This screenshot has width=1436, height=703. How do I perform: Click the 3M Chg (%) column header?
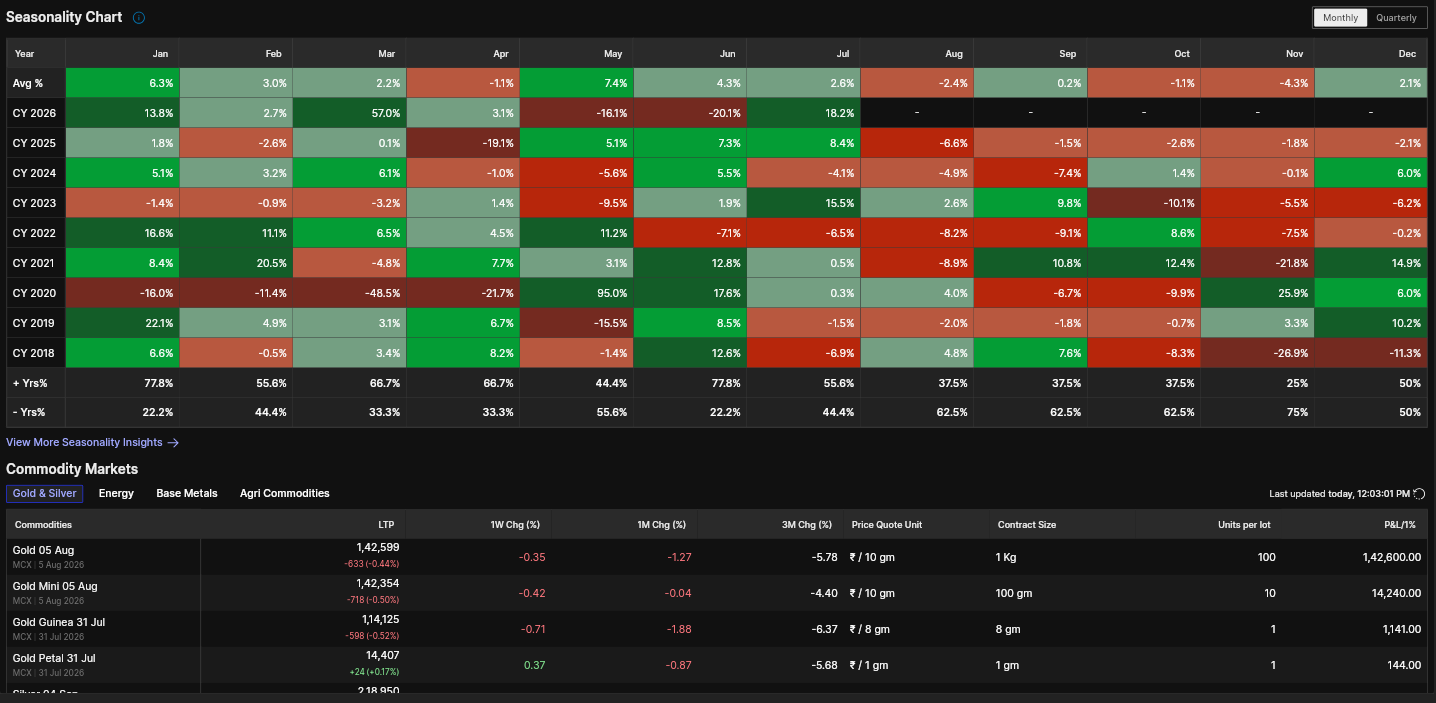[x=807, y=524]
